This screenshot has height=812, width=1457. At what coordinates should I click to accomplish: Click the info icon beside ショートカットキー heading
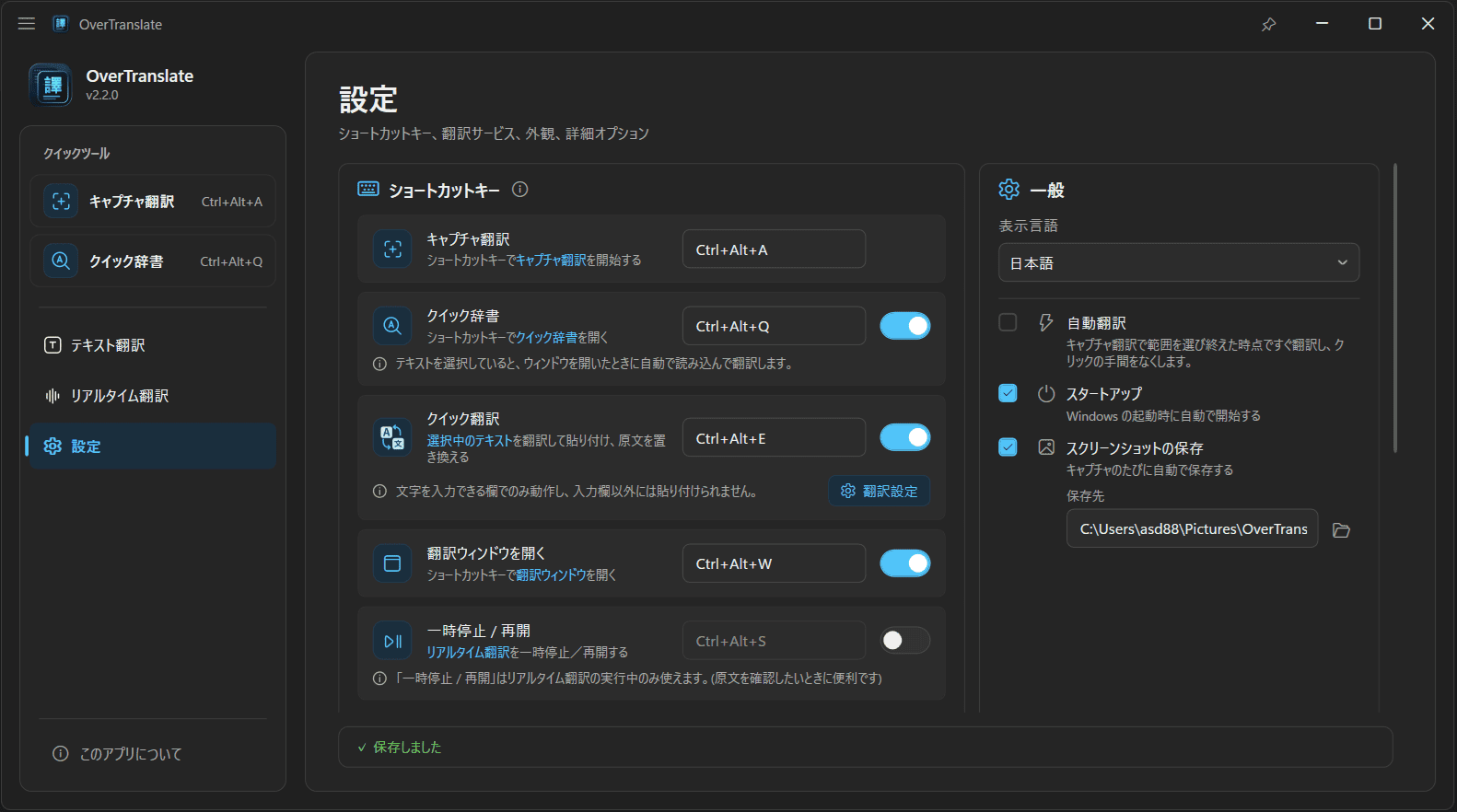520,190
